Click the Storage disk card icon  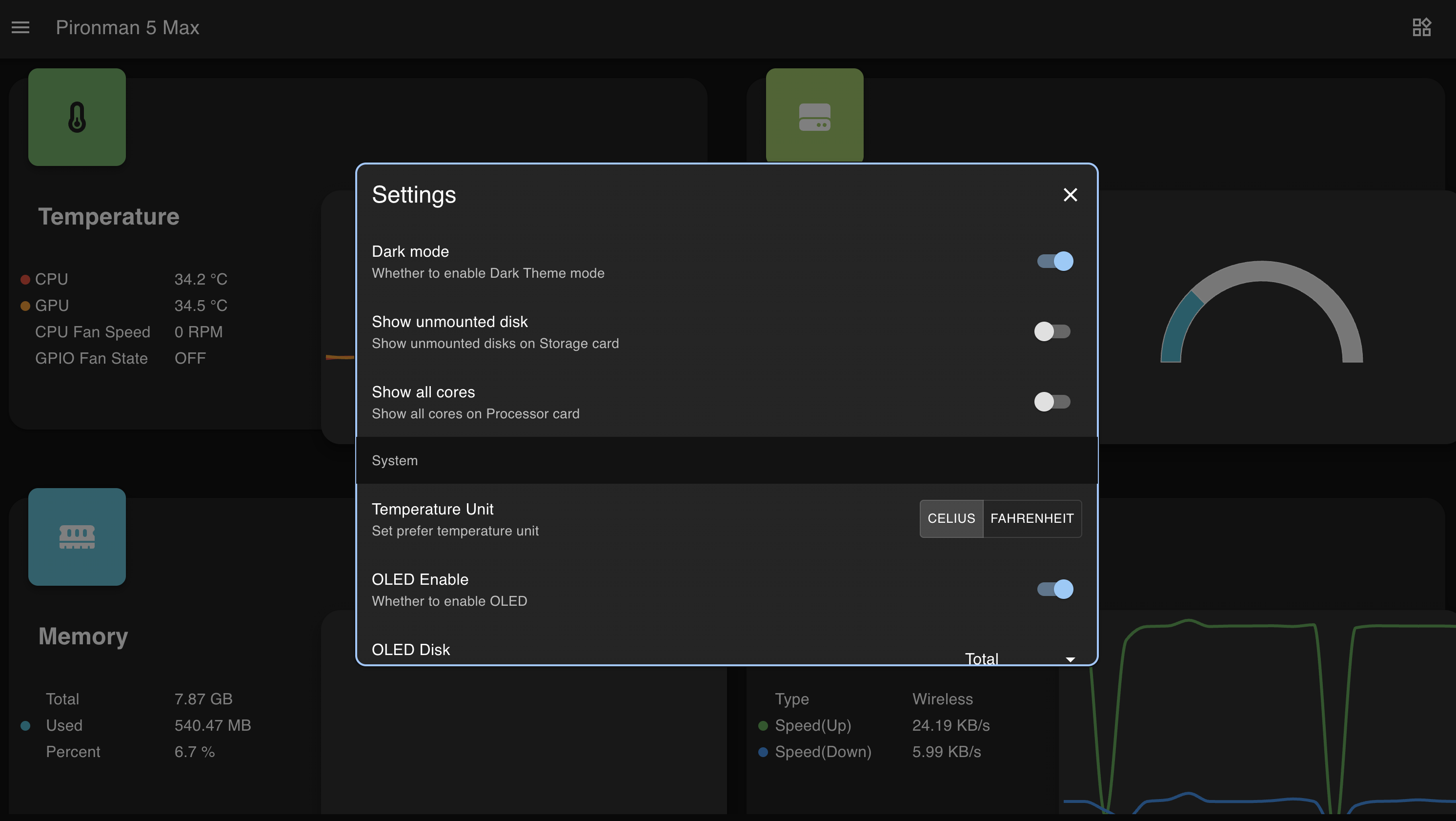(814, 117)
